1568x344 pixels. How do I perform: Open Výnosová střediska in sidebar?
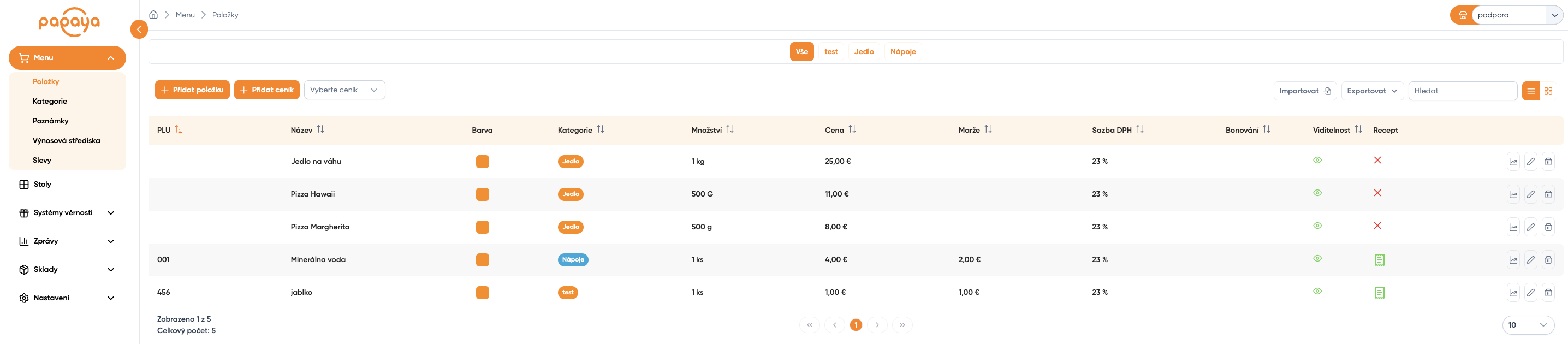[67, 140]
